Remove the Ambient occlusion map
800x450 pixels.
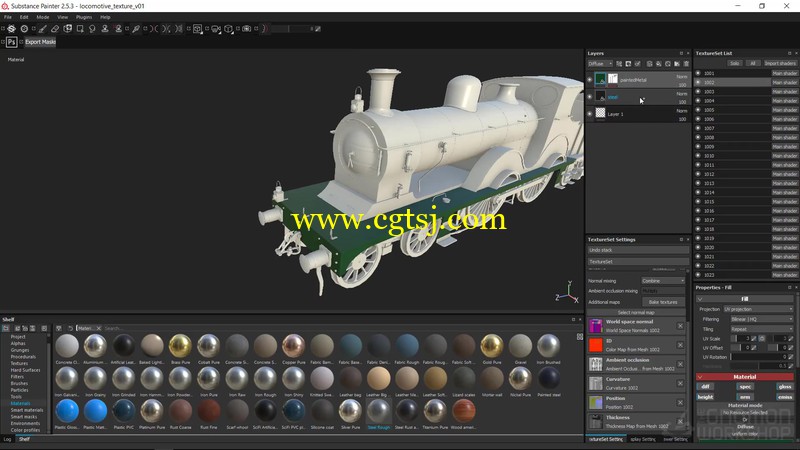click(680, 364)
